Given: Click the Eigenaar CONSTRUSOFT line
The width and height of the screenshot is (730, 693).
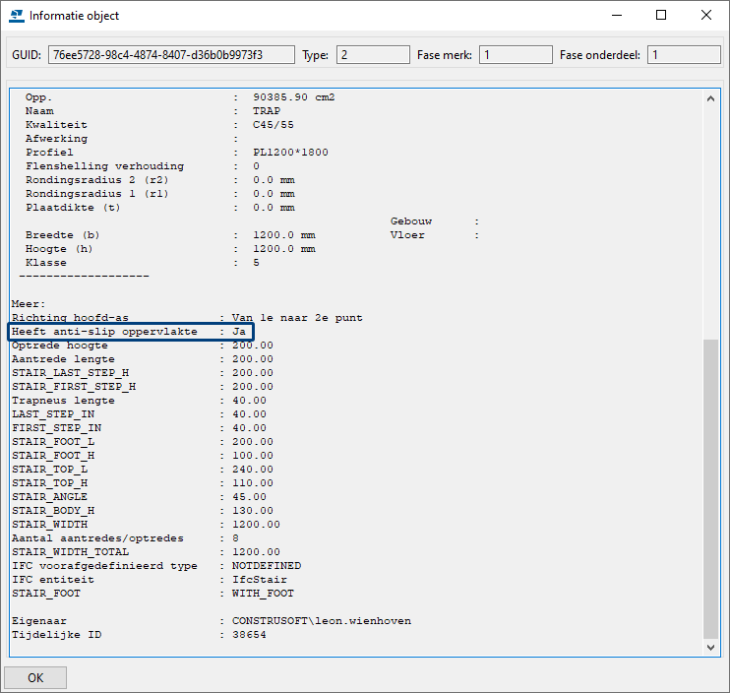Looking at the screenshot, I should tap(211, 621).
